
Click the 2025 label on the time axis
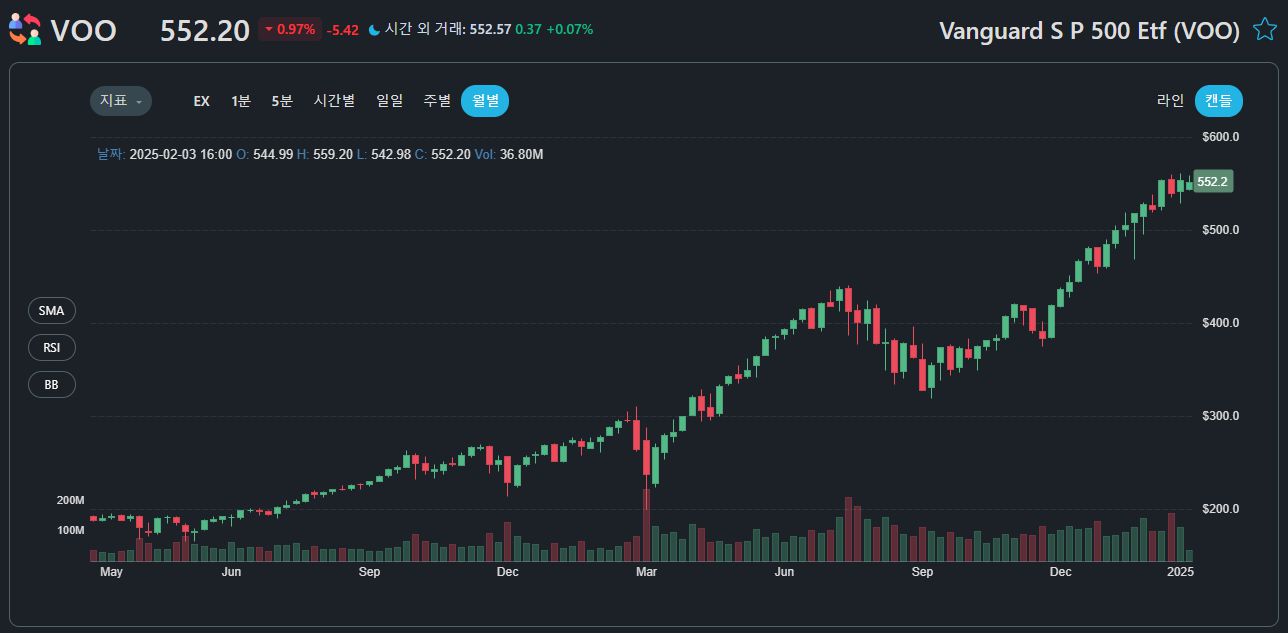[x=1180, y=572]
